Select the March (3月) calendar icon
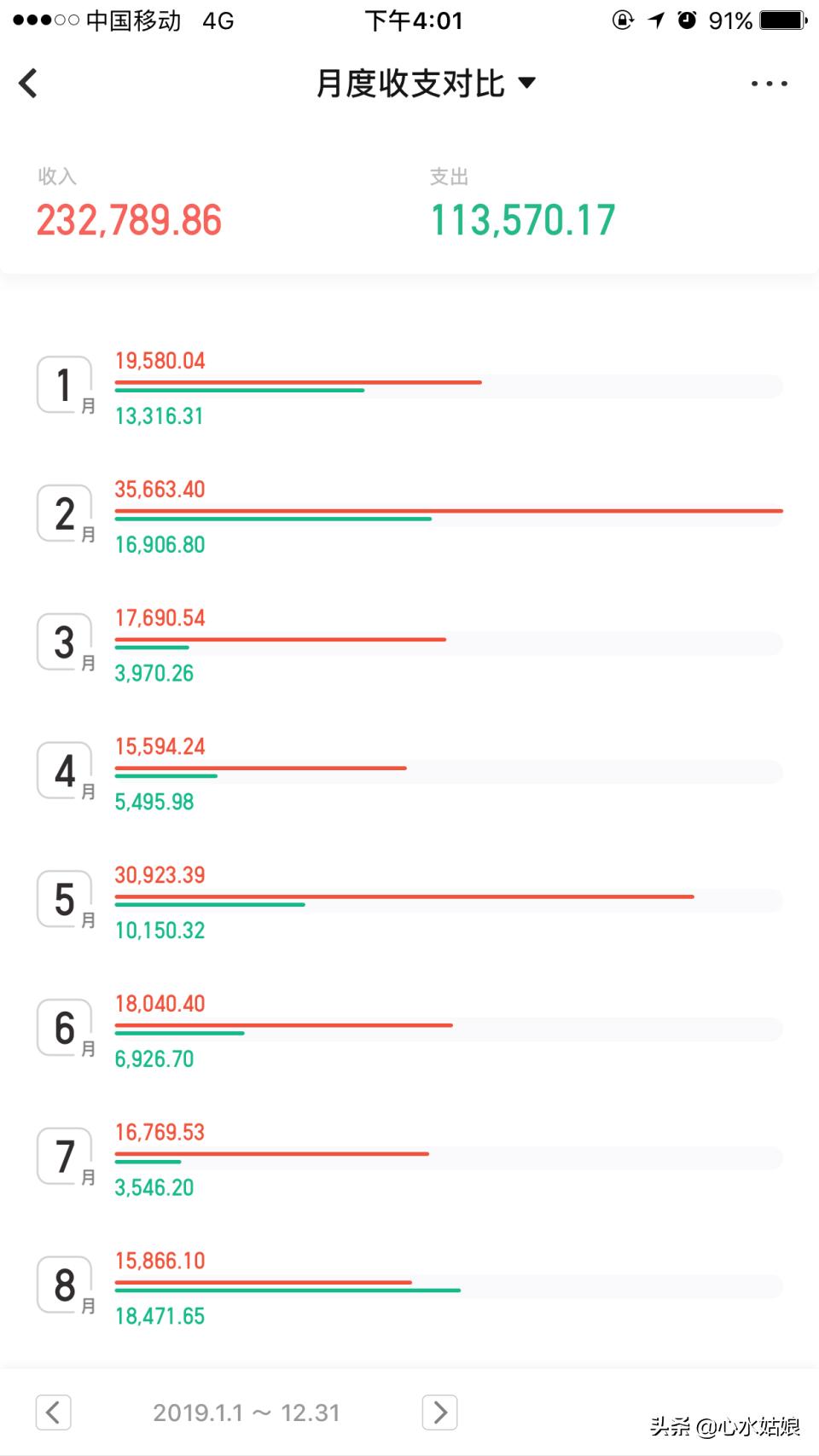819x1456 pixels. click(x=64, y=643)
